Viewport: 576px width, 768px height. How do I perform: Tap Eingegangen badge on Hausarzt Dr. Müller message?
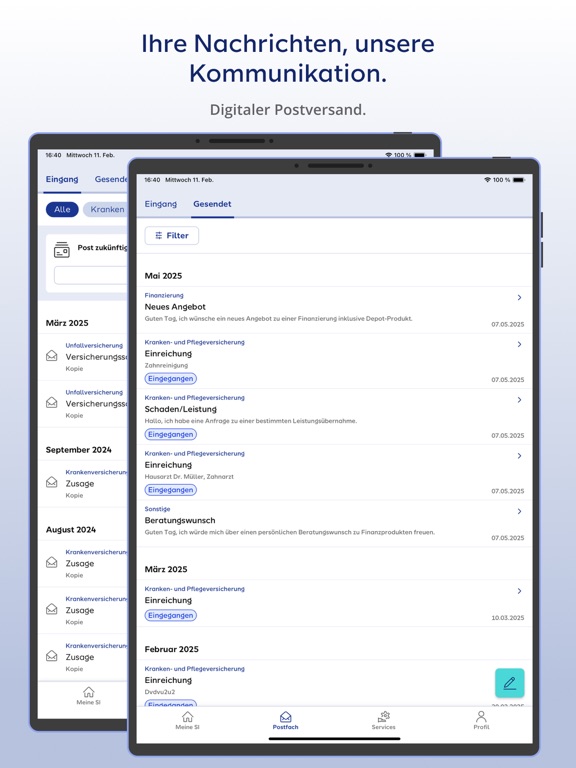click(170, 490)
